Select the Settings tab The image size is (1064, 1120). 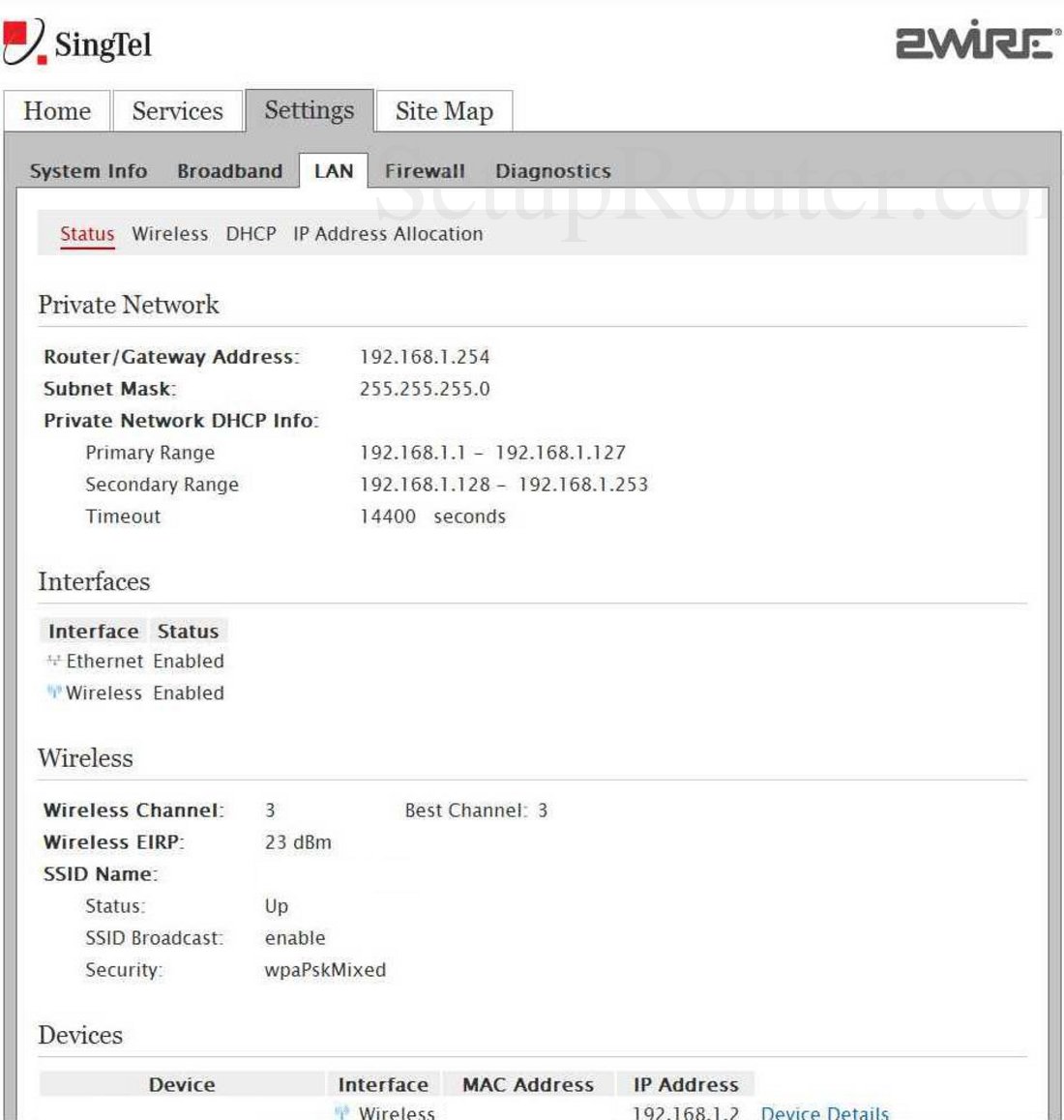tap(310, 110)
